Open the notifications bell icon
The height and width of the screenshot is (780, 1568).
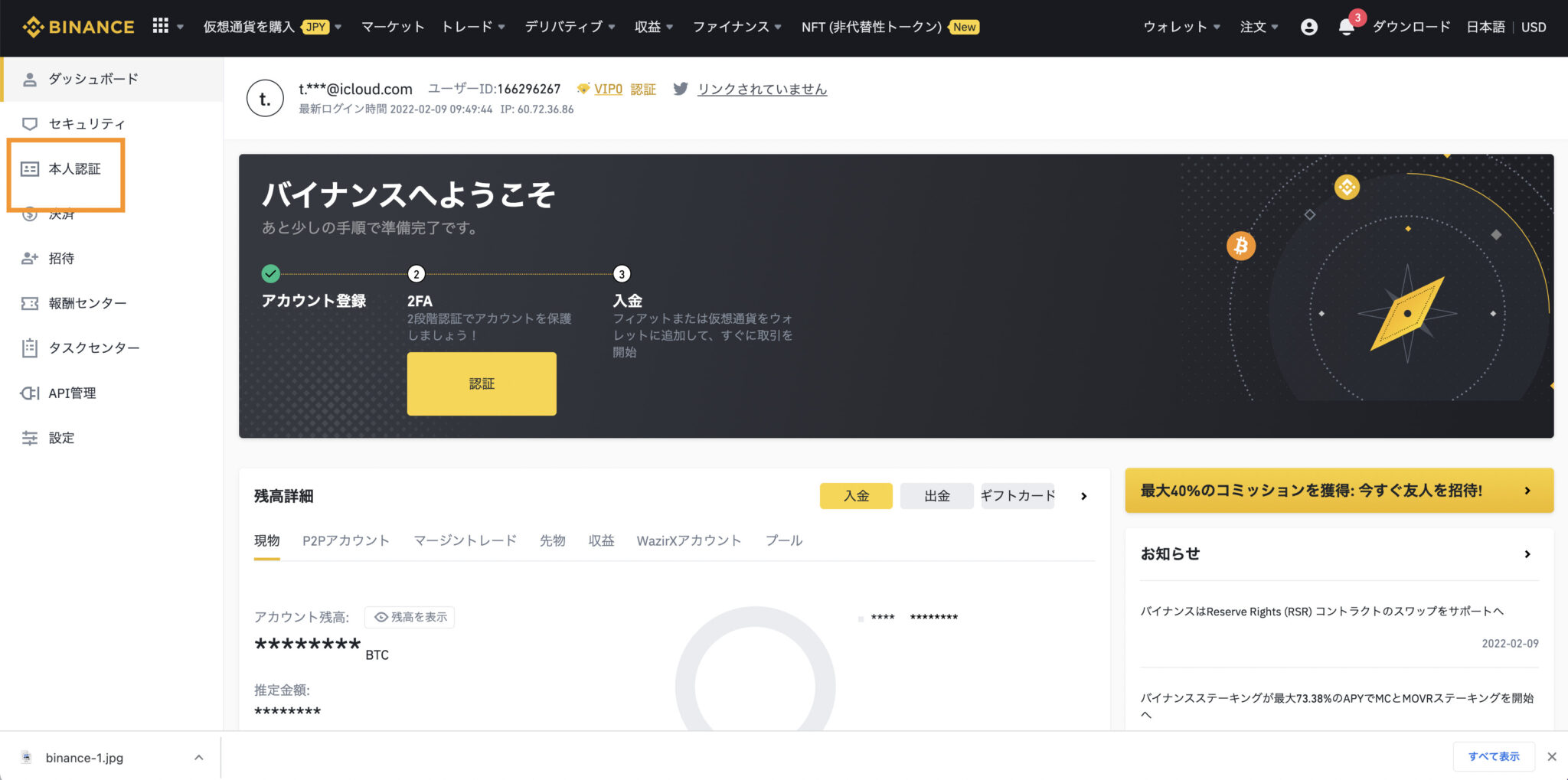1346,28
